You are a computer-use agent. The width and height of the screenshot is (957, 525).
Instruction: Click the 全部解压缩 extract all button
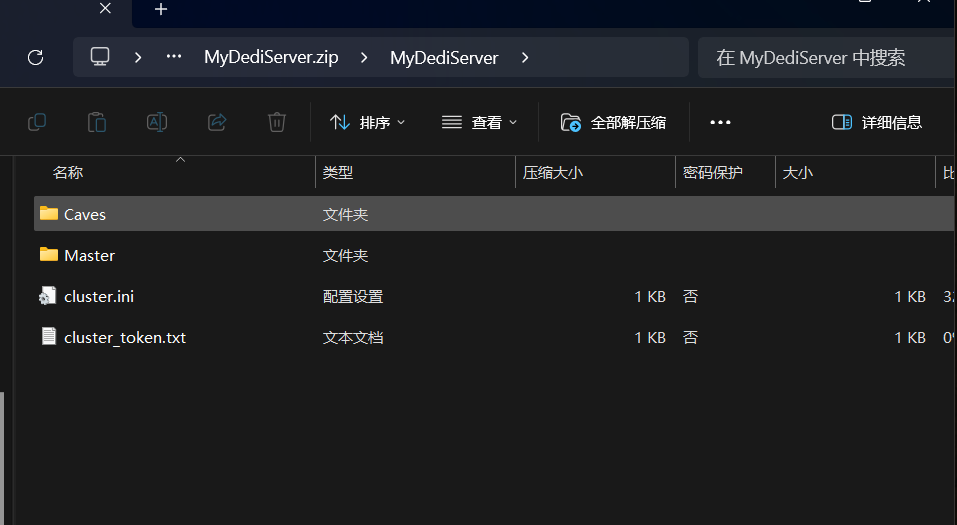pyautogui.click(x=613, y=122)
